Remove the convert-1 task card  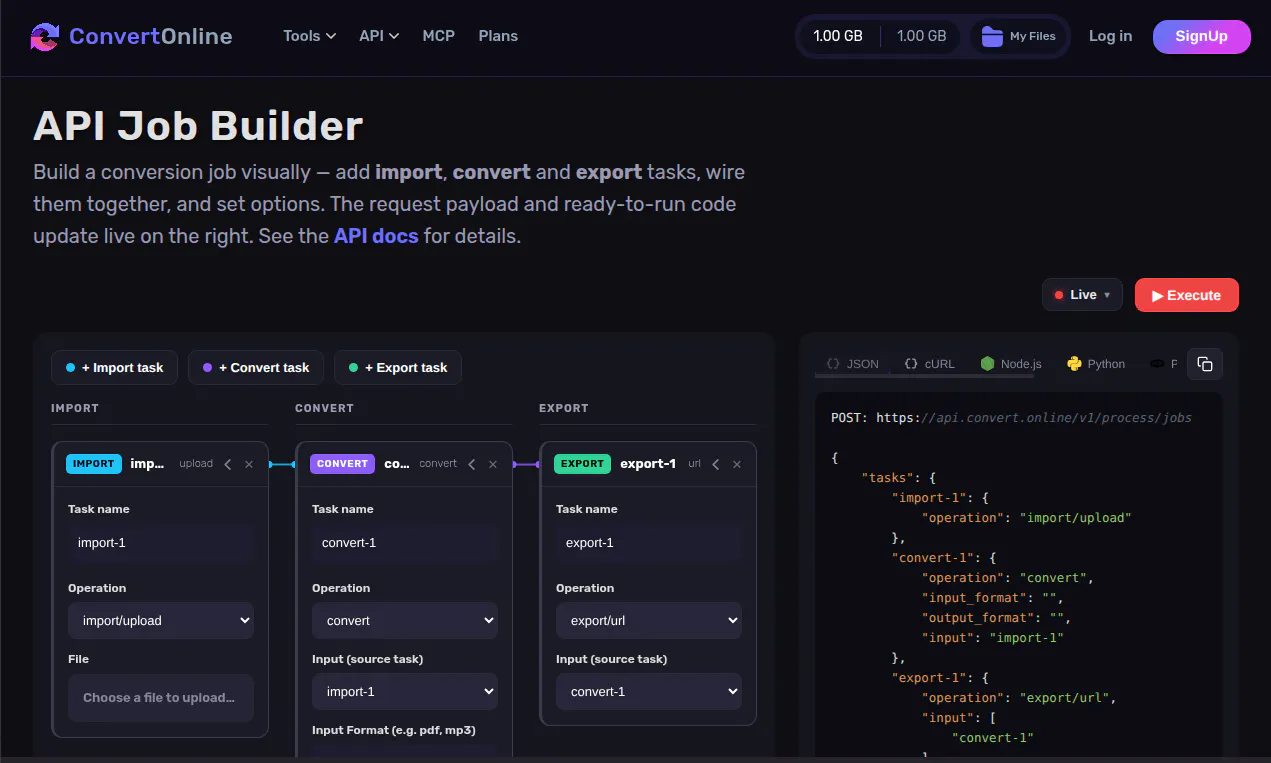[x=493, y=464]
